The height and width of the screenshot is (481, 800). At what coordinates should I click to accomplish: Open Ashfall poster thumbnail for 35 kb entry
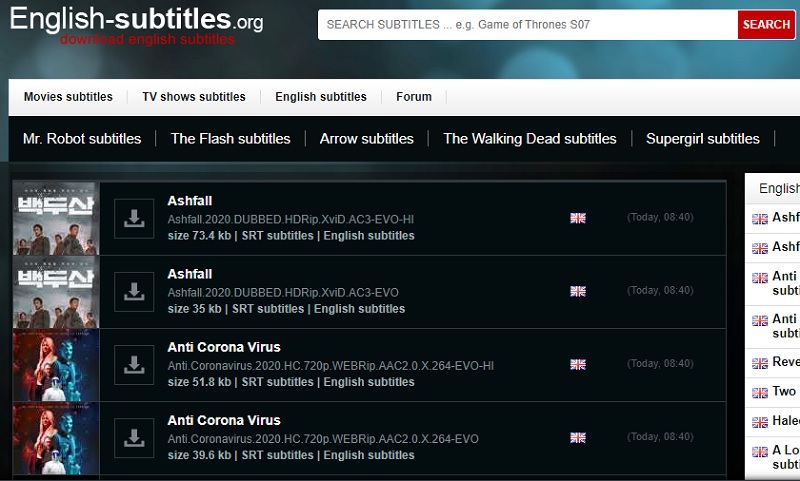(x=56, y=292)
